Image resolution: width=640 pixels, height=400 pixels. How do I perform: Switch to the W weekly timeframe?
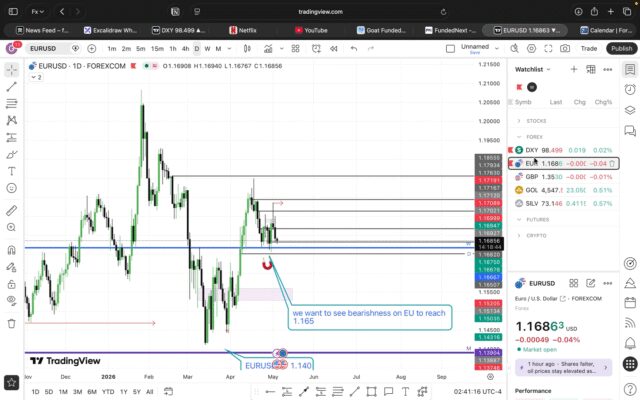point(207,49)
